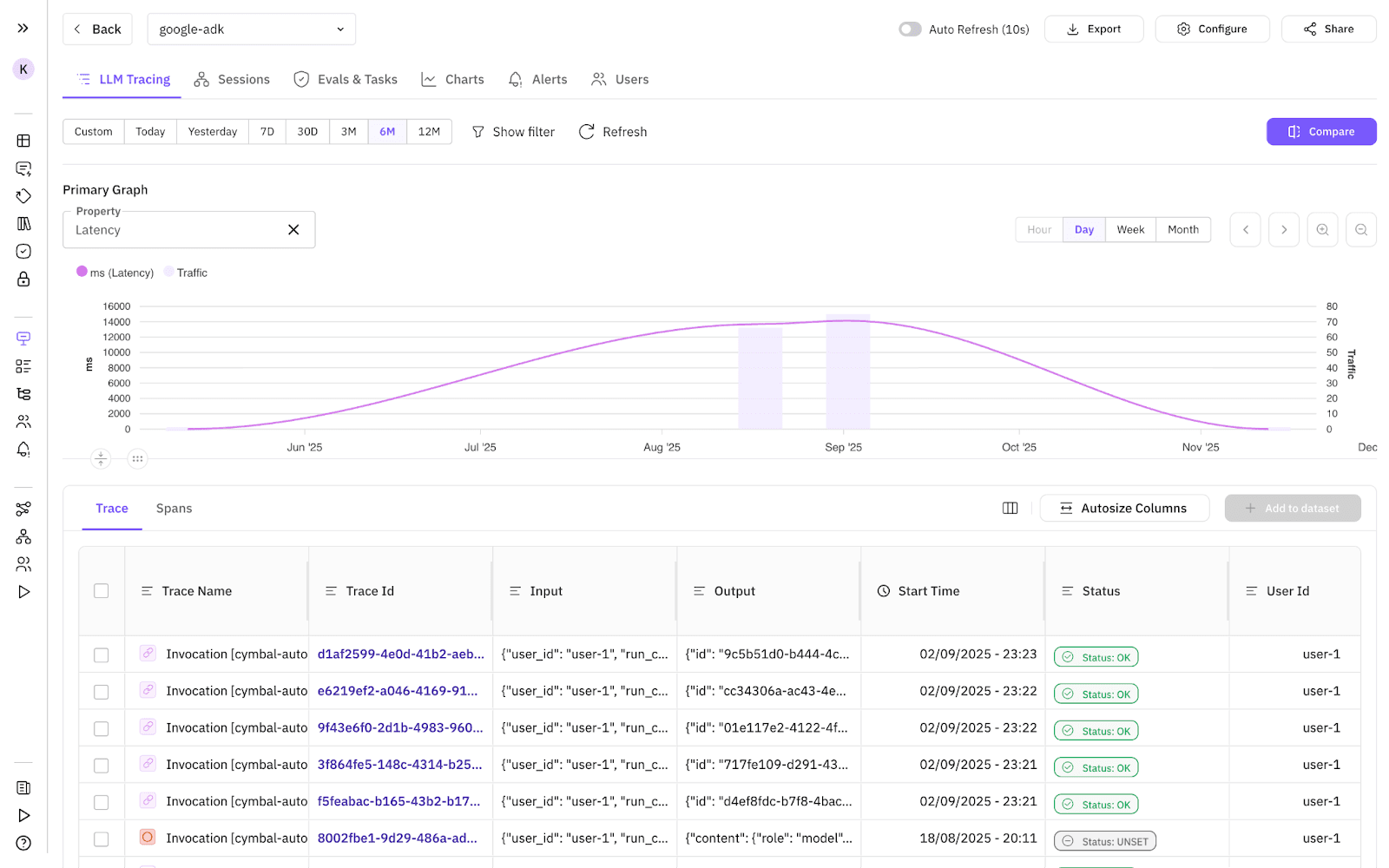1389x868 pixels.
Task: Open the org-chart cubes icon in sidebar
Action: 23,536
